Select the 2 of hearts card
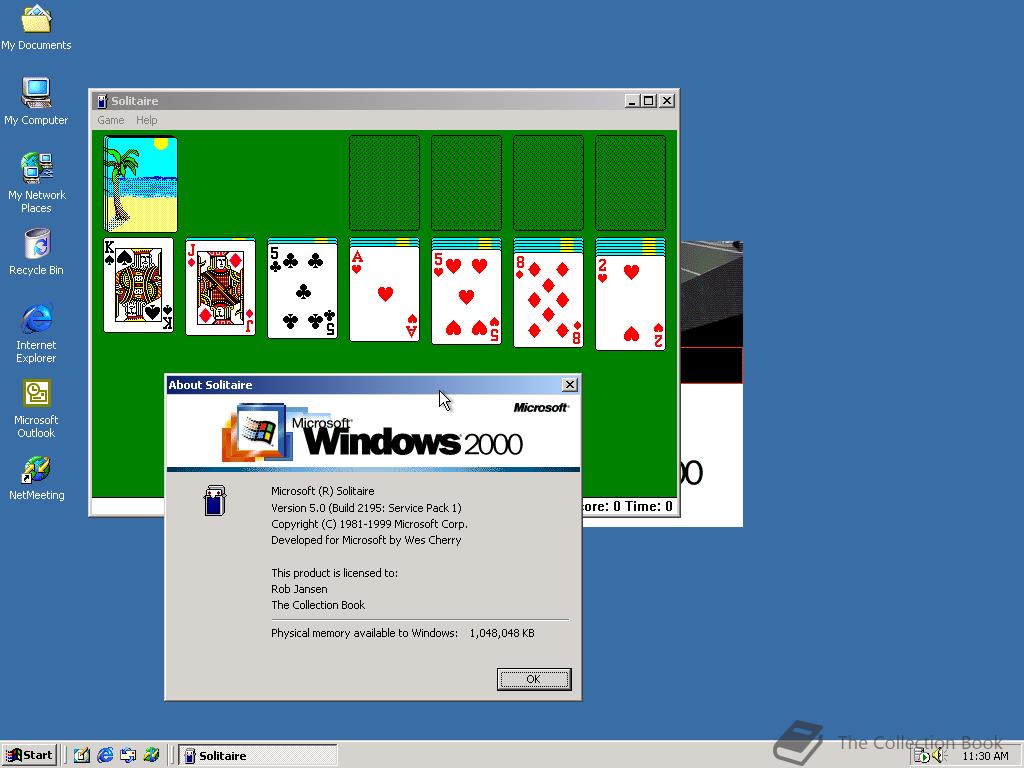Screen dimensions: 1024x768 [x=630, y=302]
